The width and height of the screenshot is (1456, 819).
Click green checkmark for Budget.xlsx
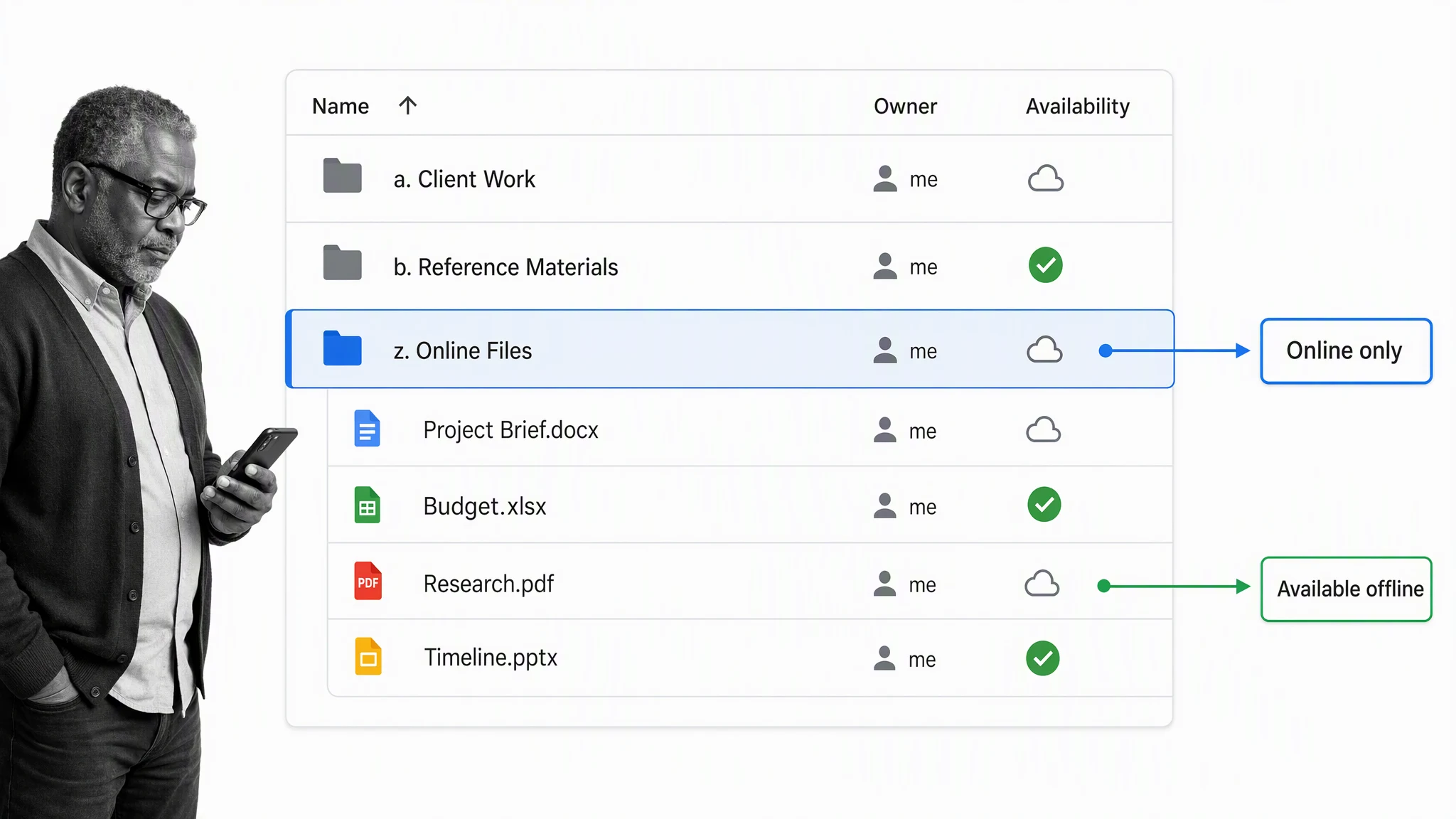tap(1044, 505)
